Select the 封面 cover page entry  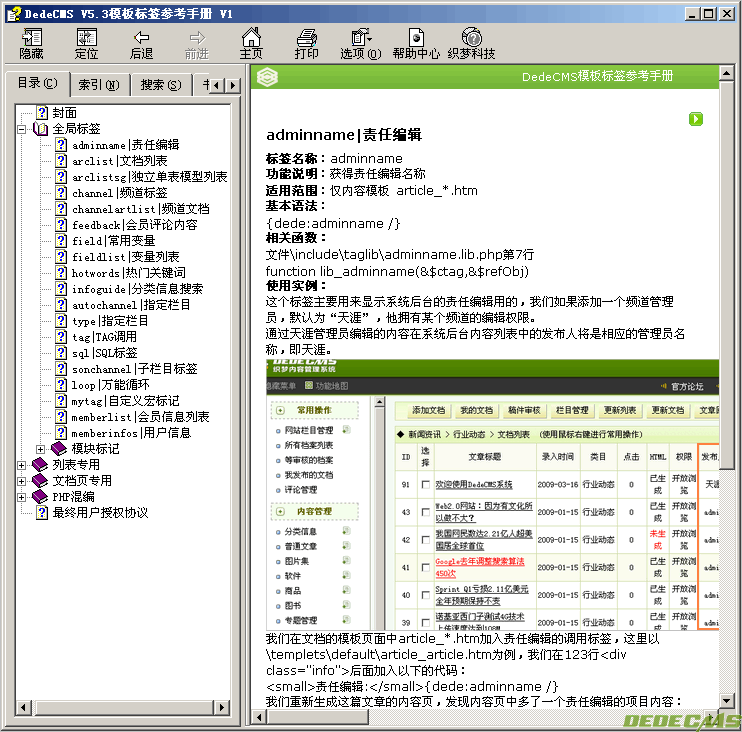(x=64, y=113)
